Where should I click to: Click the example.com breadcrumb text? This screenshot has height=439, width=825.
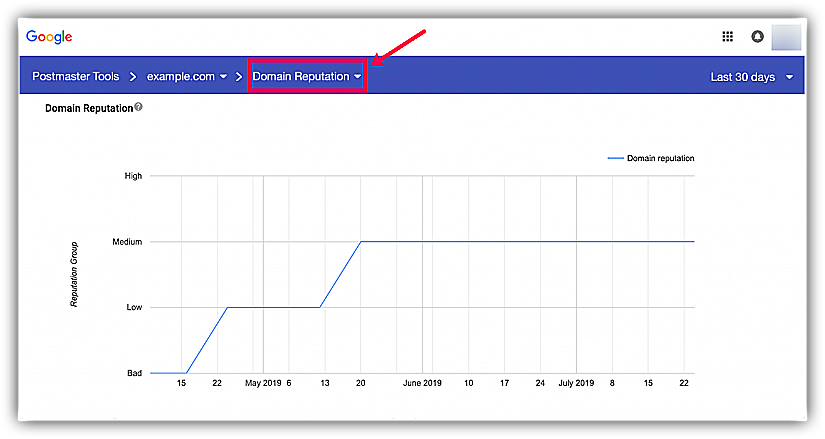180,77
